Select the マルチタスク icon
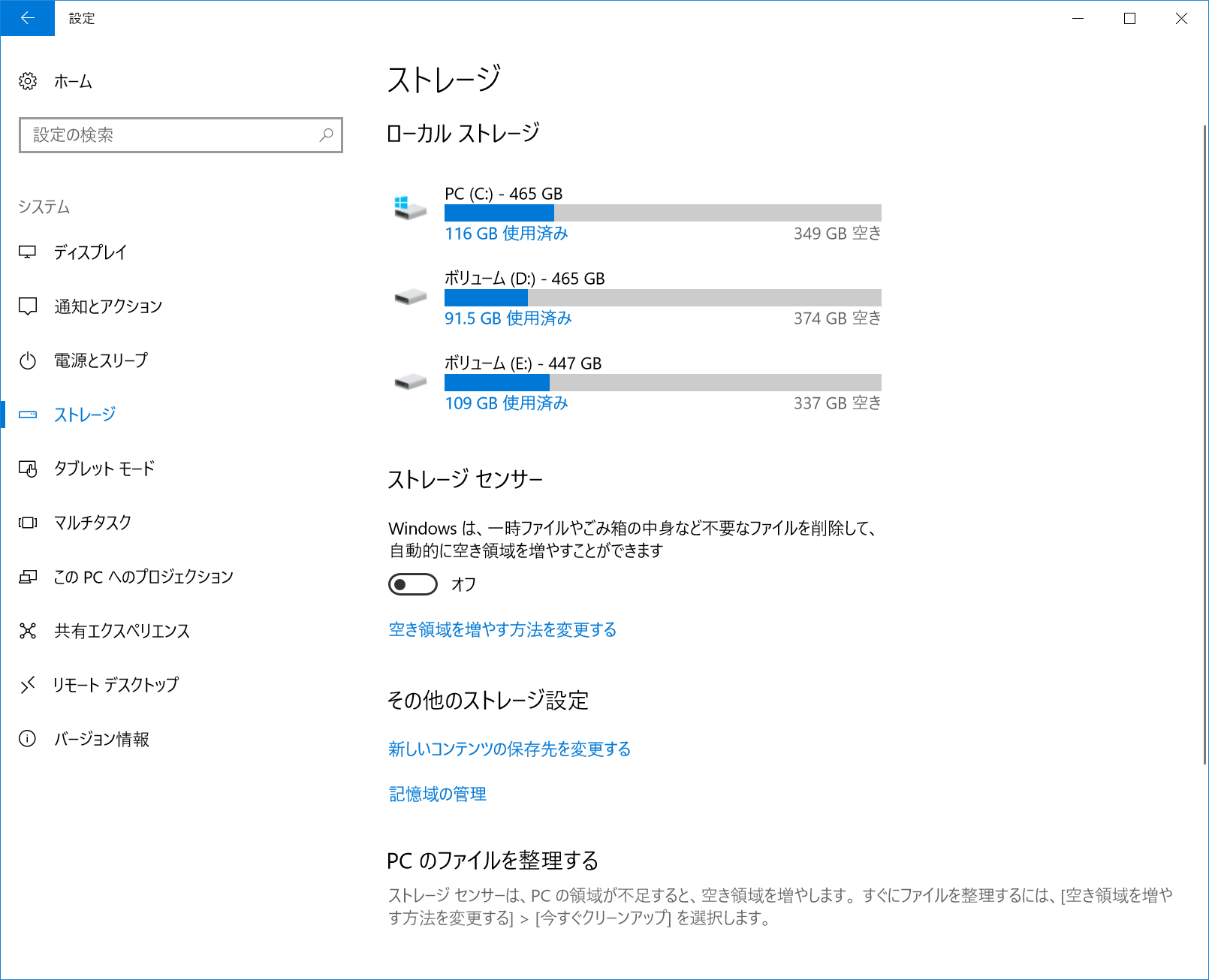The width and height of the screenshot is (1209, 980). pyautogui.click(x=28, y=522)
